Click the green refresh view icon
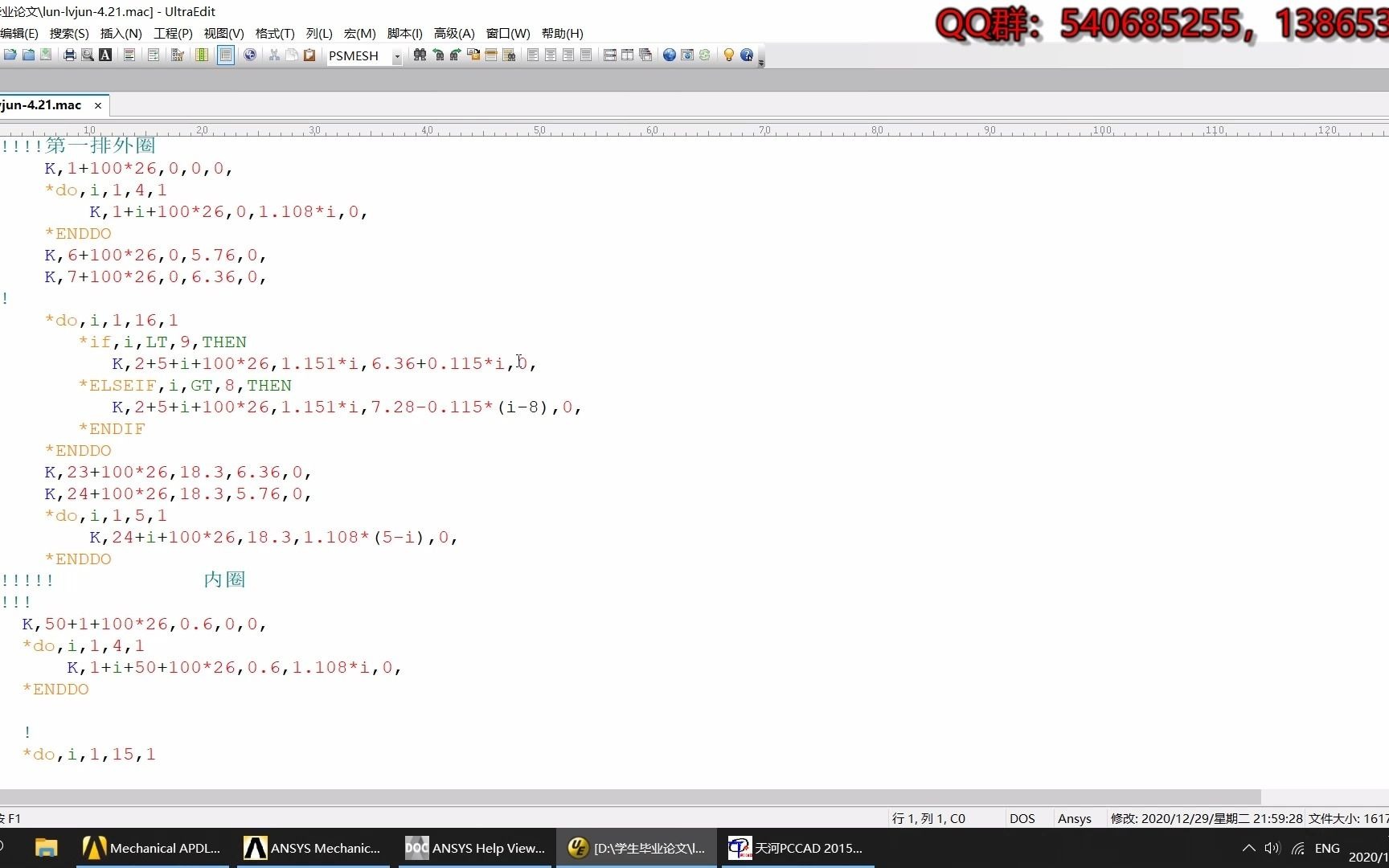 [705, 55]
